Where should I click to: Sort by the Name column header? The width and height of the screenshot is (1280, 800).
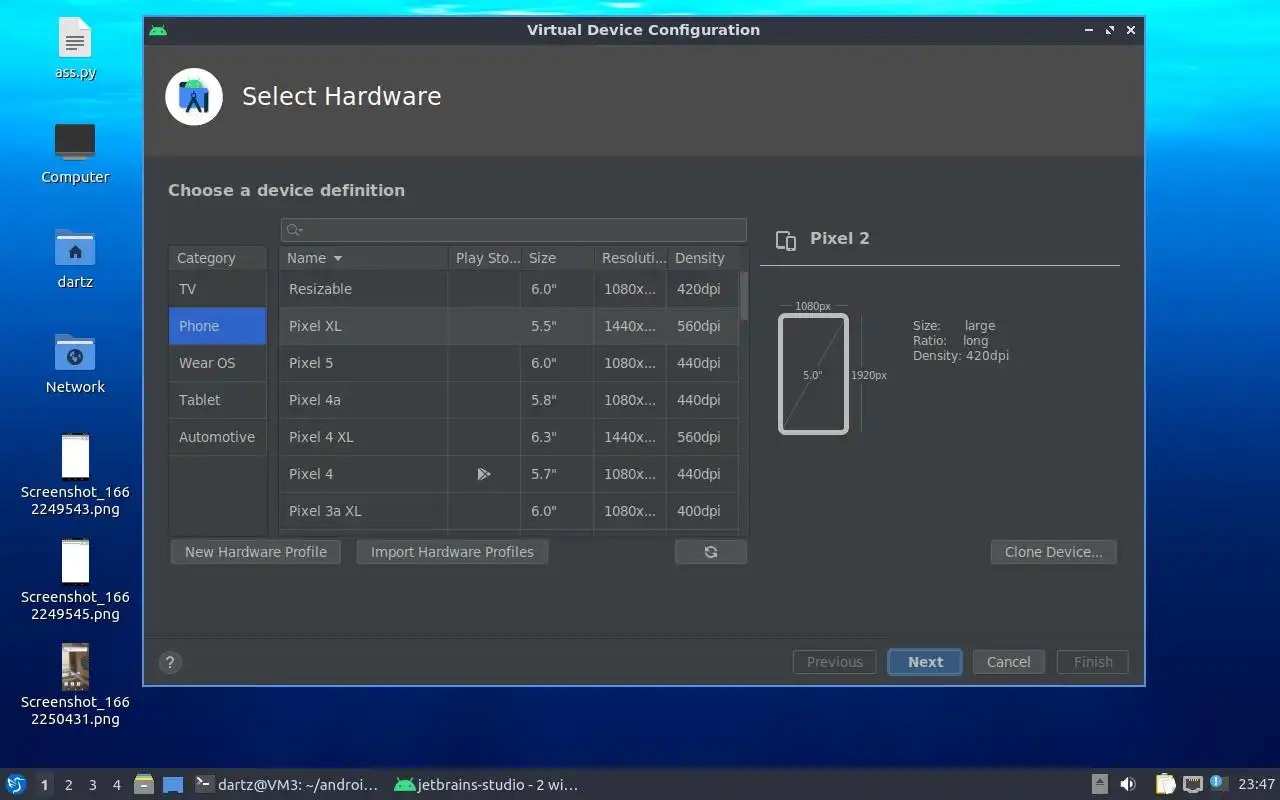coord(363,258)
